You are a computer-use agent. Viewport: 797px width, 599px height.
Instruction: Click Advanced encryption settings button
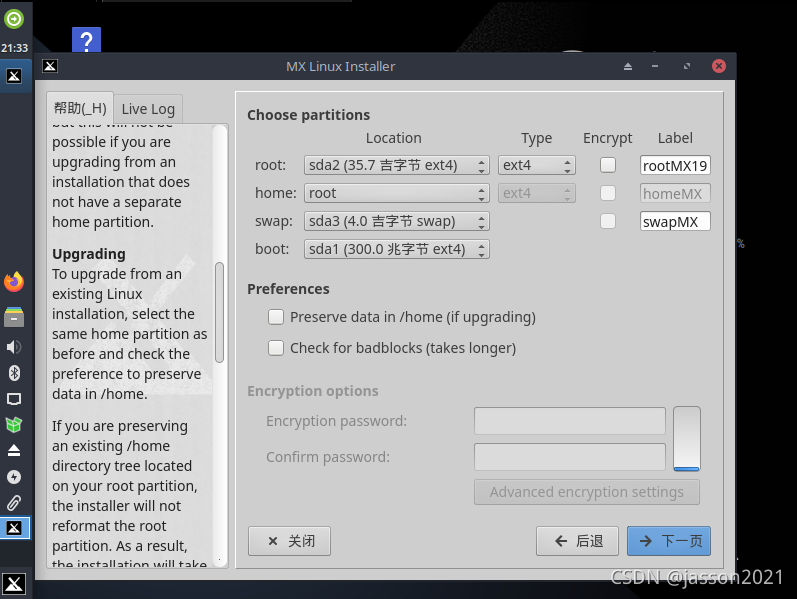pyautogui.click(x=587, y=492)
